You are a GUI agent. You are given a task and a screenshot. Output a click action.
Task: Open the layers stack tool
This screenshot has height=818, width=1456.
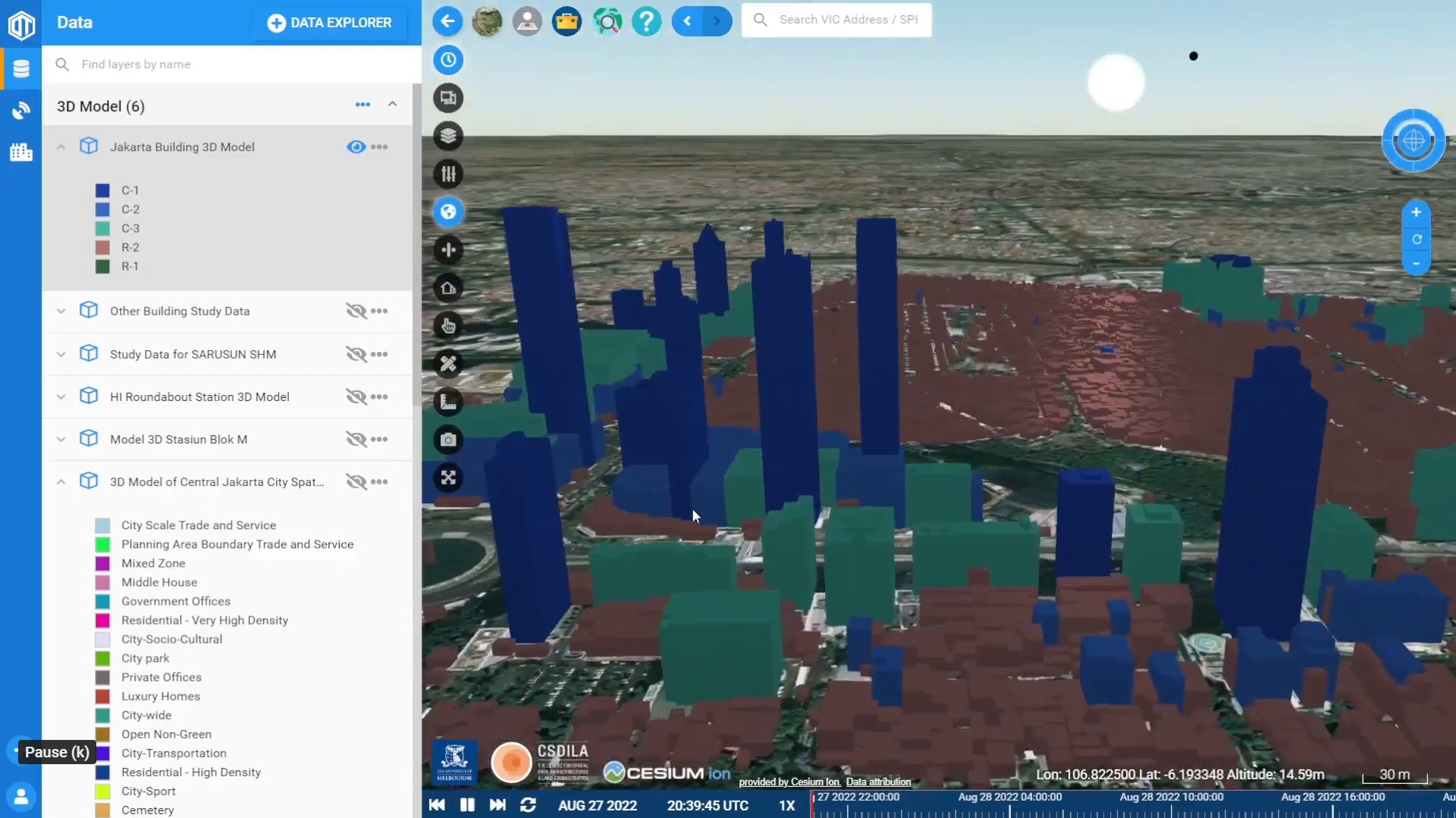click(448, 136)
